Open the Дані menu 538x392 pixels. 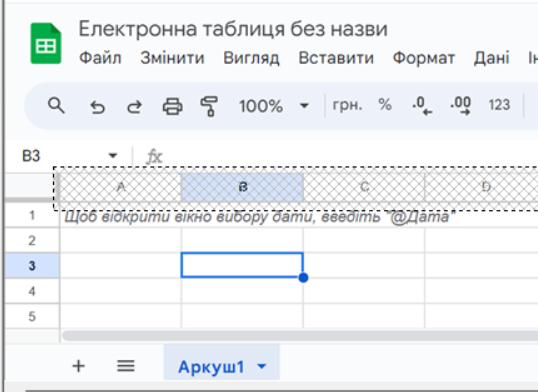point(491,58)
